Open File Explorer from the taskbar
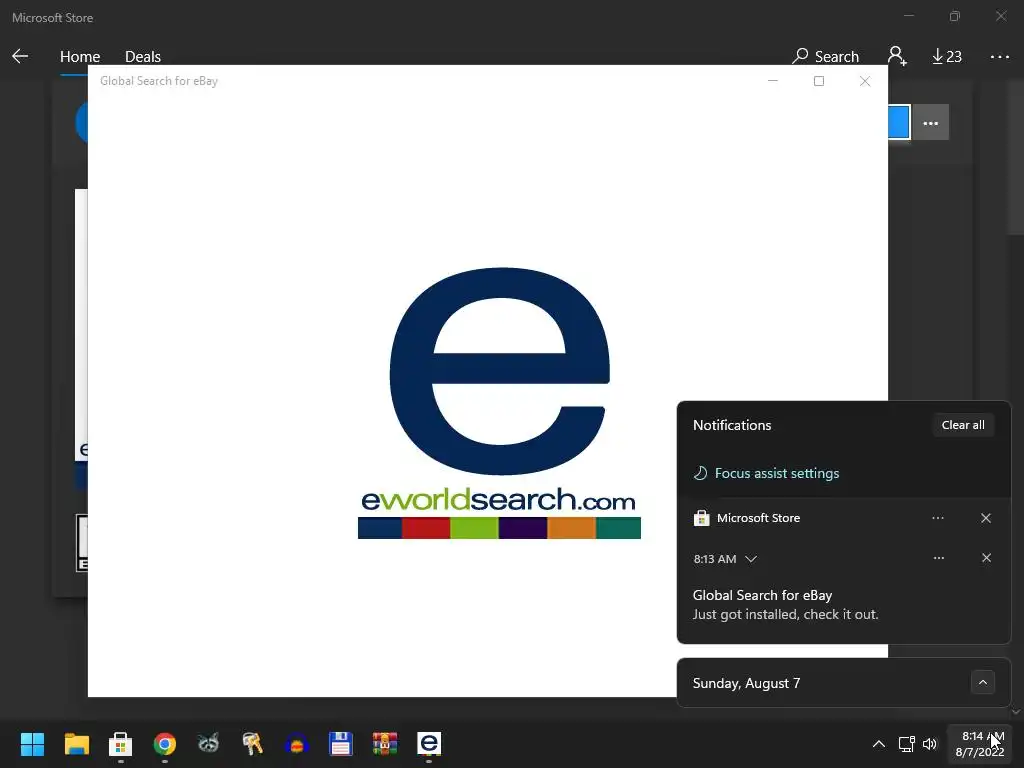This screenshot has width=1024, height=768. pos(76,744)
